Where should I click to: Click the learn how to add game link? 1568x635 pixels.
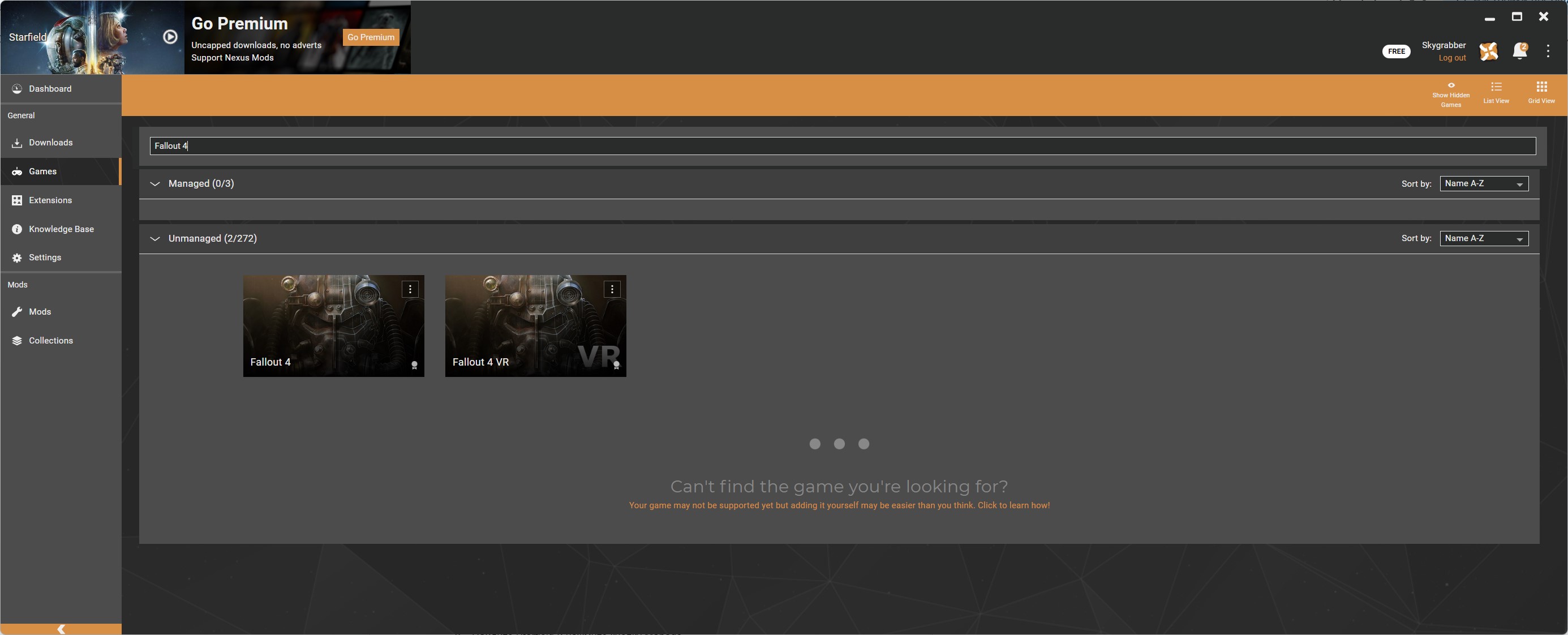839,505
